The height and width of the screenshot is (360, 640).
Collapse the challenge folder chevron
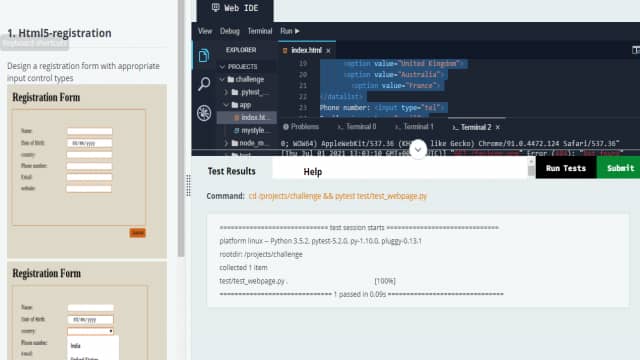[222, 79]
